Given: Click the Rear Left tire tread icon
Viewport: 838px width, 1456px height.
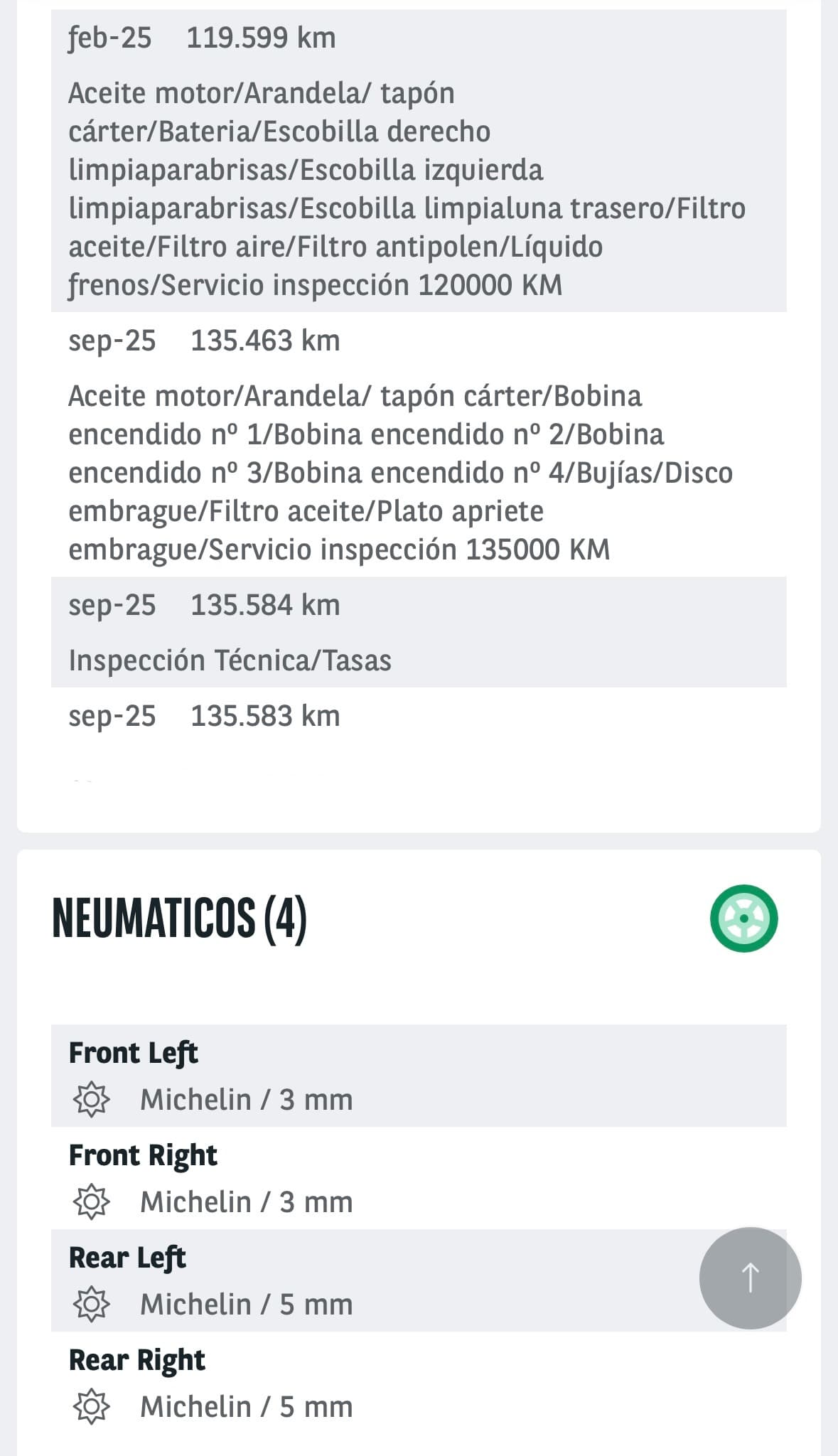Looking at the screenshot, I should tap(92, 1304).
